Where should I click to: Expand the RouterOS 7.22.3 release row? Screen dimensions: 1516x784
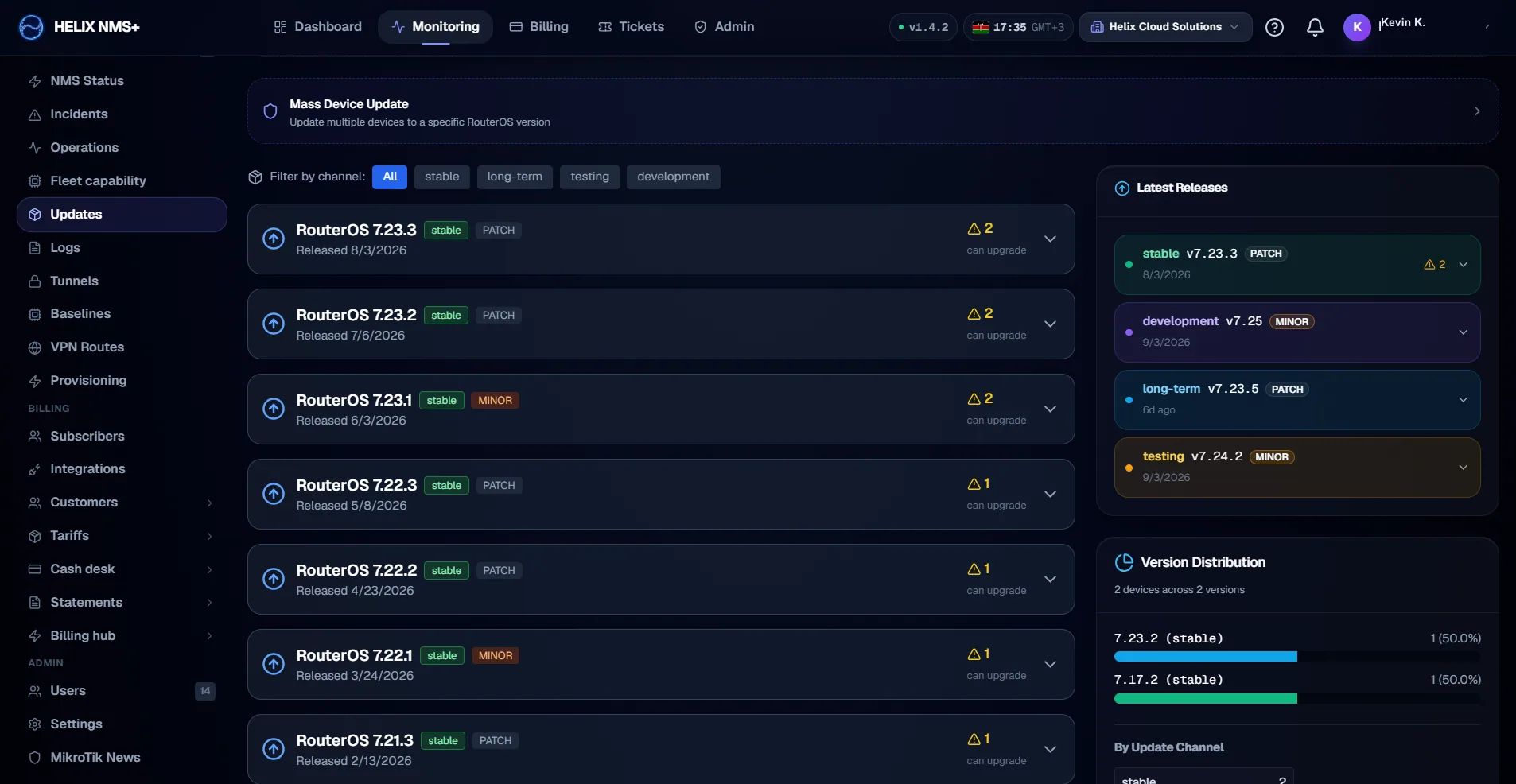point(1050,494)
